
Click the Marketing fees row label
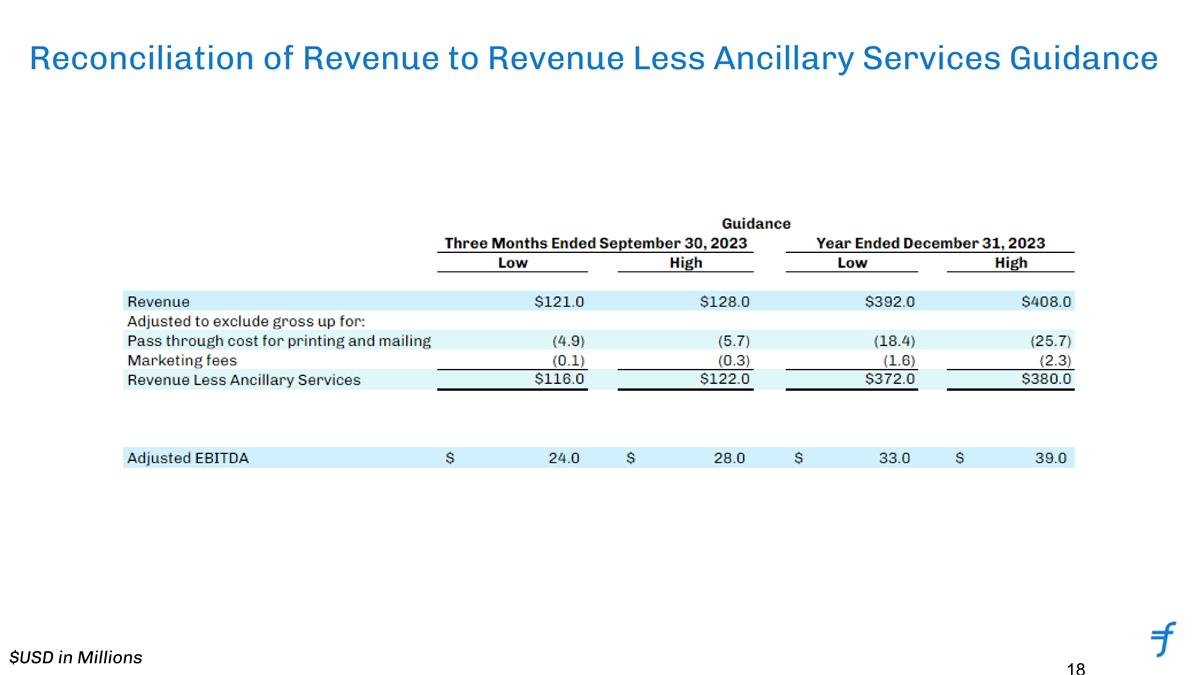182,360
